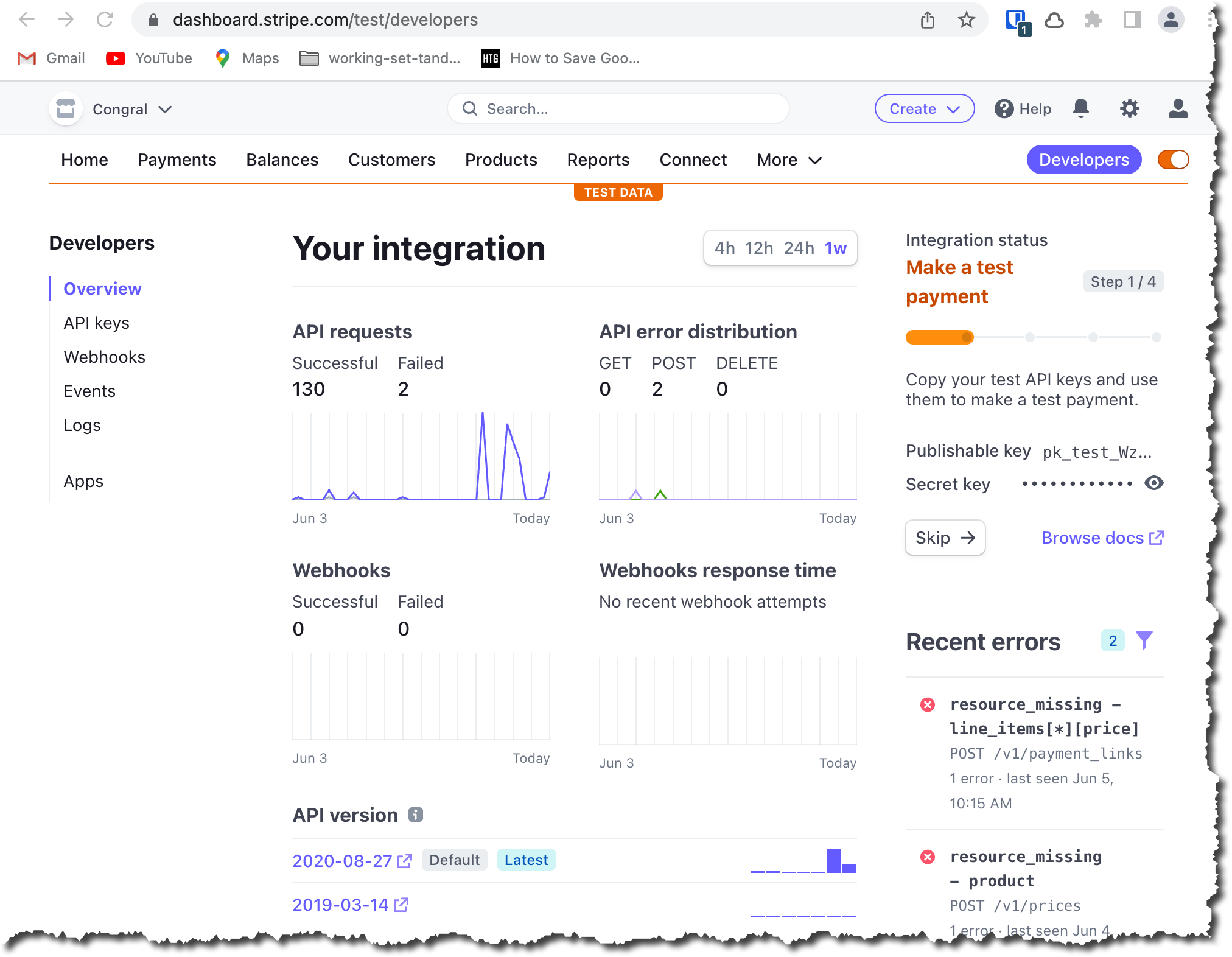Open the API version info tooltip

[415, 814]
